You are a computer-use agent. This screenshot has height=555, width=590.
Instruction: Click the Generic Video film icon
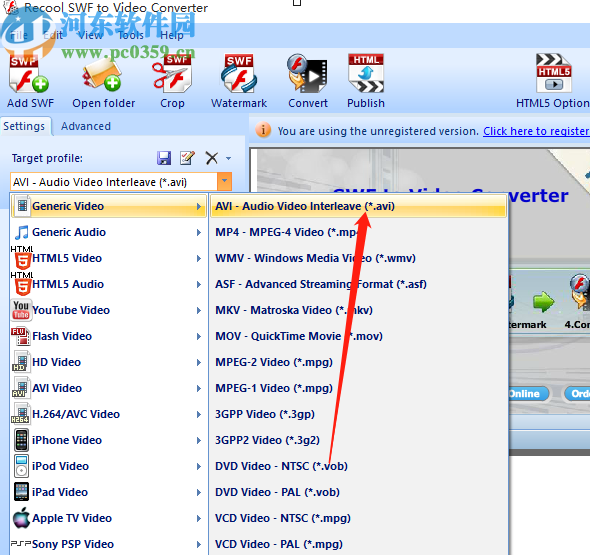click(x=22, y=205)
